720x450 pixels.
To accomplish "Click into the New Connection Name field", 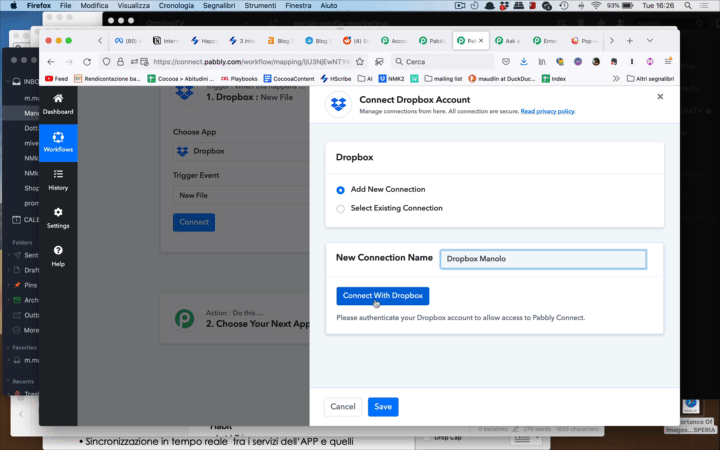I will (543, 259).
